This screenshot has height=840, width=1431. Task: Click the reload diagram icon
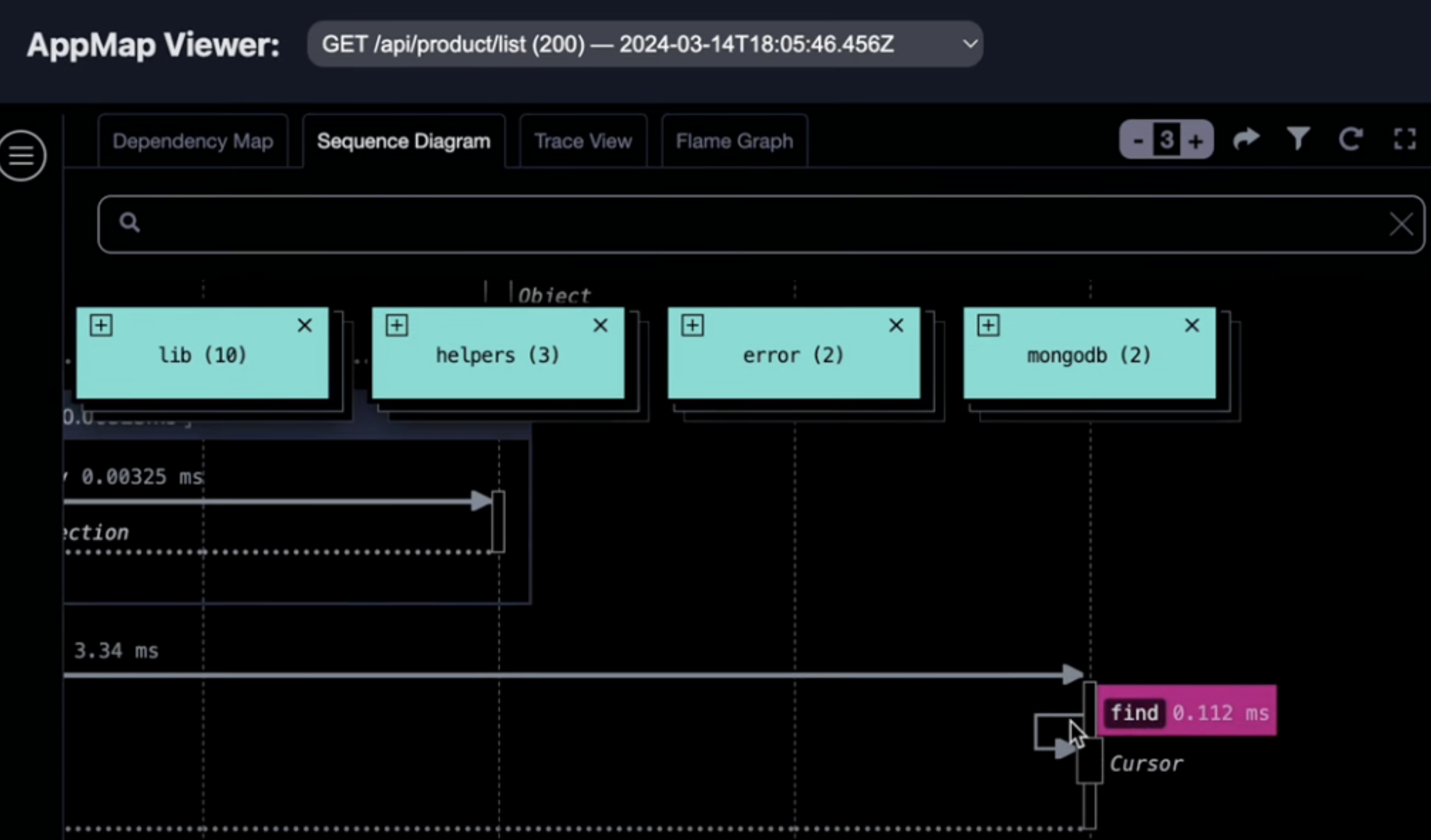(1350, 139)
